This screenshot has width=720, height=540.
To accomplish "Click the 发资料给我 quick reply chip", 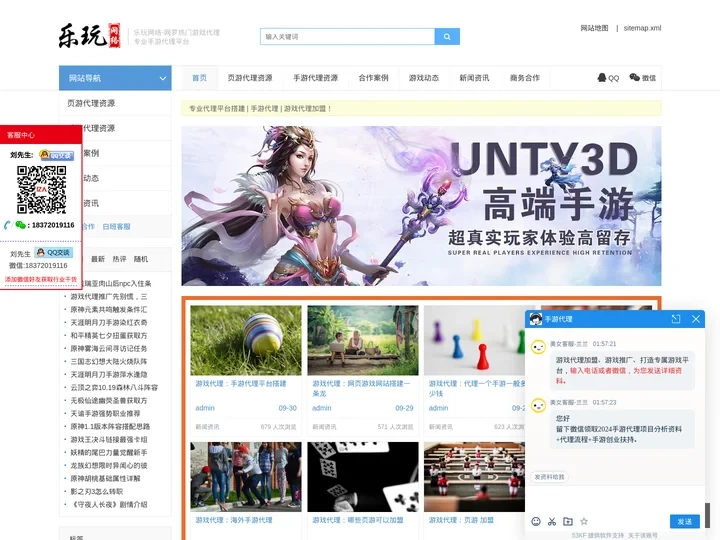I will [x=549, y=477].
